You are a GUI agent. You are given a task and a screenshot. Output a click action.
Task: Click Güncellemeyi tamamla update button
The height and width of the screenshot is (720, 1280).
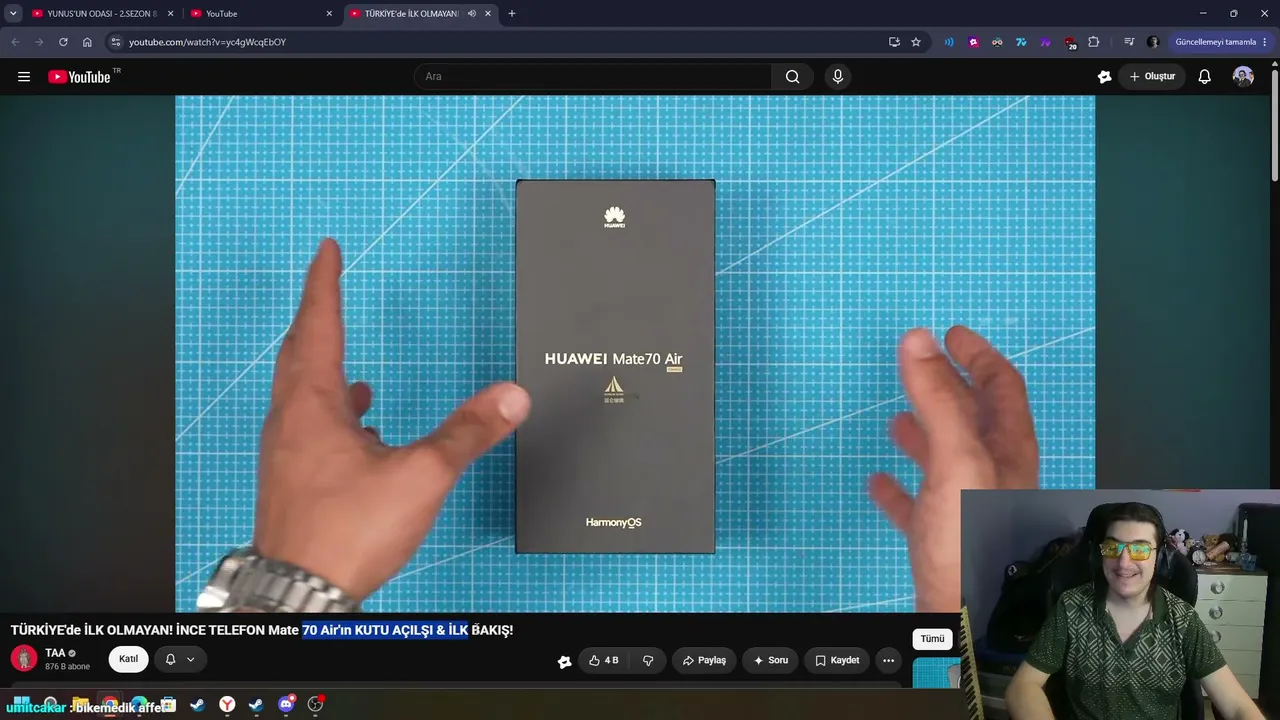pos(1215,42)
